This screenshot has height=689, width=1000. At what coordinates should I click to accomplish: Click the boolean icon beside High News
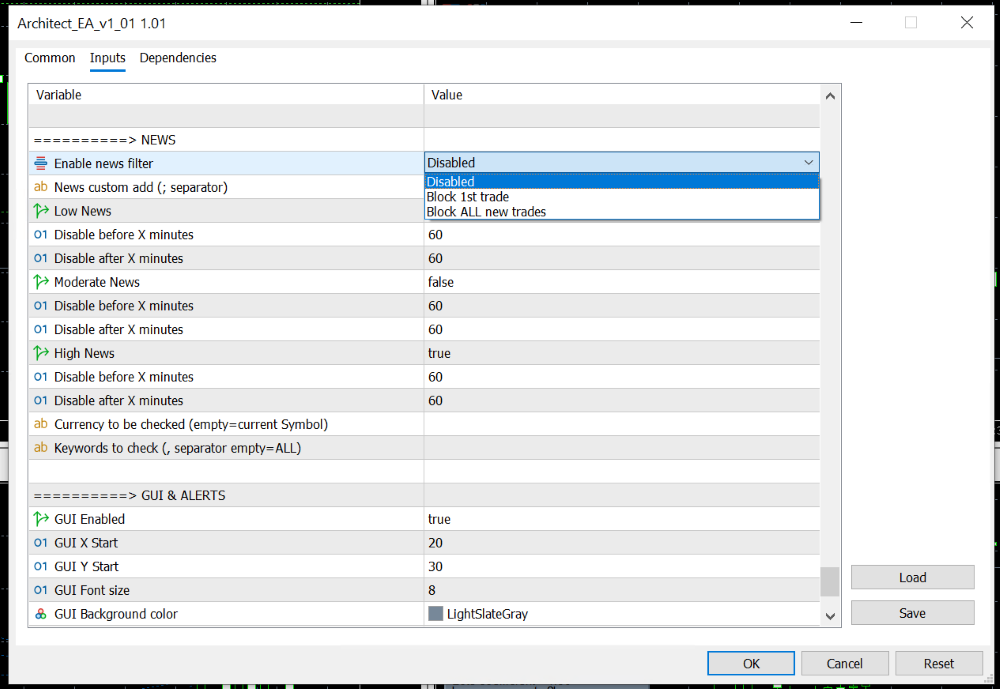41,353
